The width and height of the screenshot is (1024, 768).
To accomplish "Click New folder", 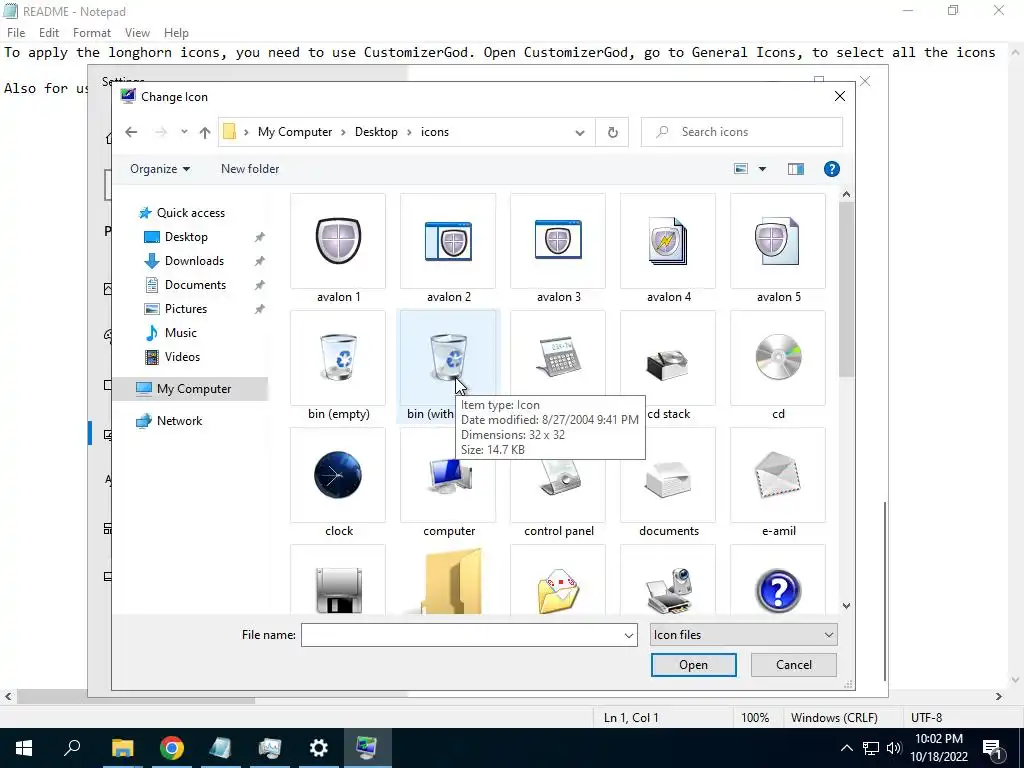I will coord(250,169).
